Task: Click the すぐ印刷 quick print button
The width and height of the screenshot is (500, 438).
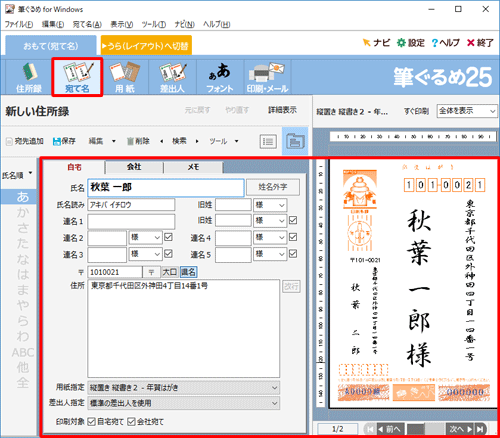Action: (x=416, y=111)
